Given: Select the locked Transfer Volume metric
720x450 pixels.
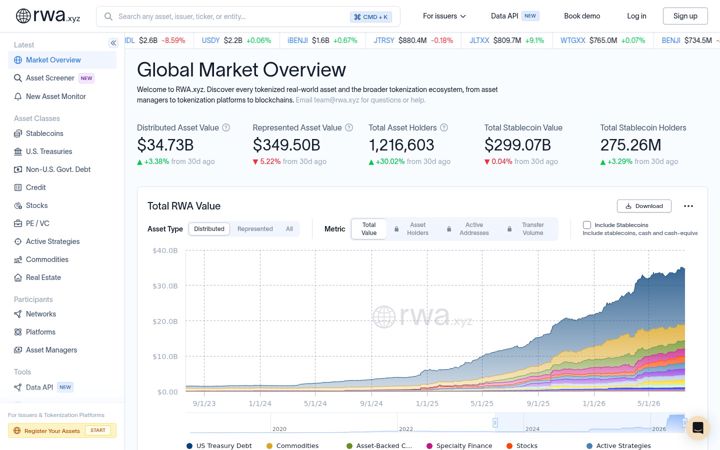Looking at the screenshot, I should 527,229.
